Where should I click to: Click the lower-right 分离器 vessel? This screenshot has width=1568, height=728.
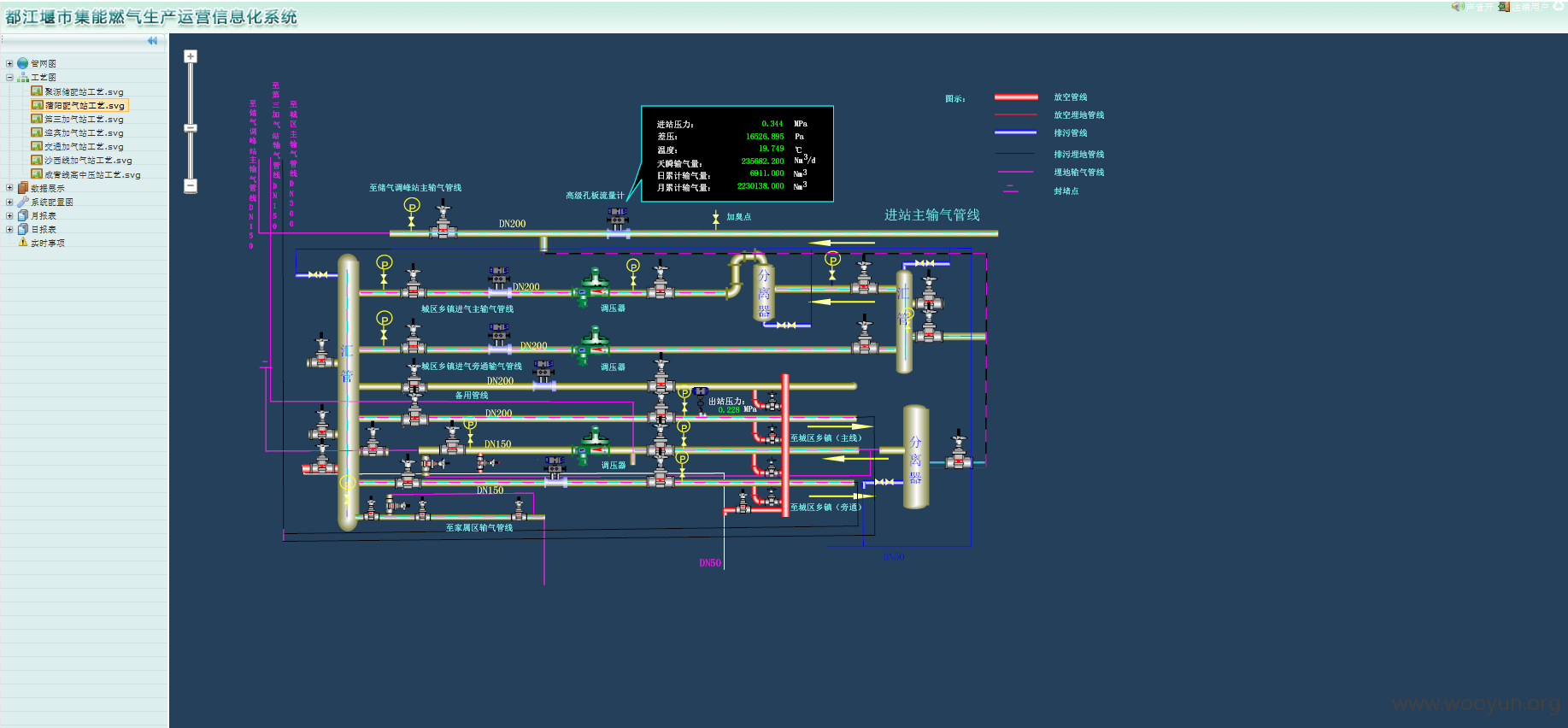click(x=915, y=456)
